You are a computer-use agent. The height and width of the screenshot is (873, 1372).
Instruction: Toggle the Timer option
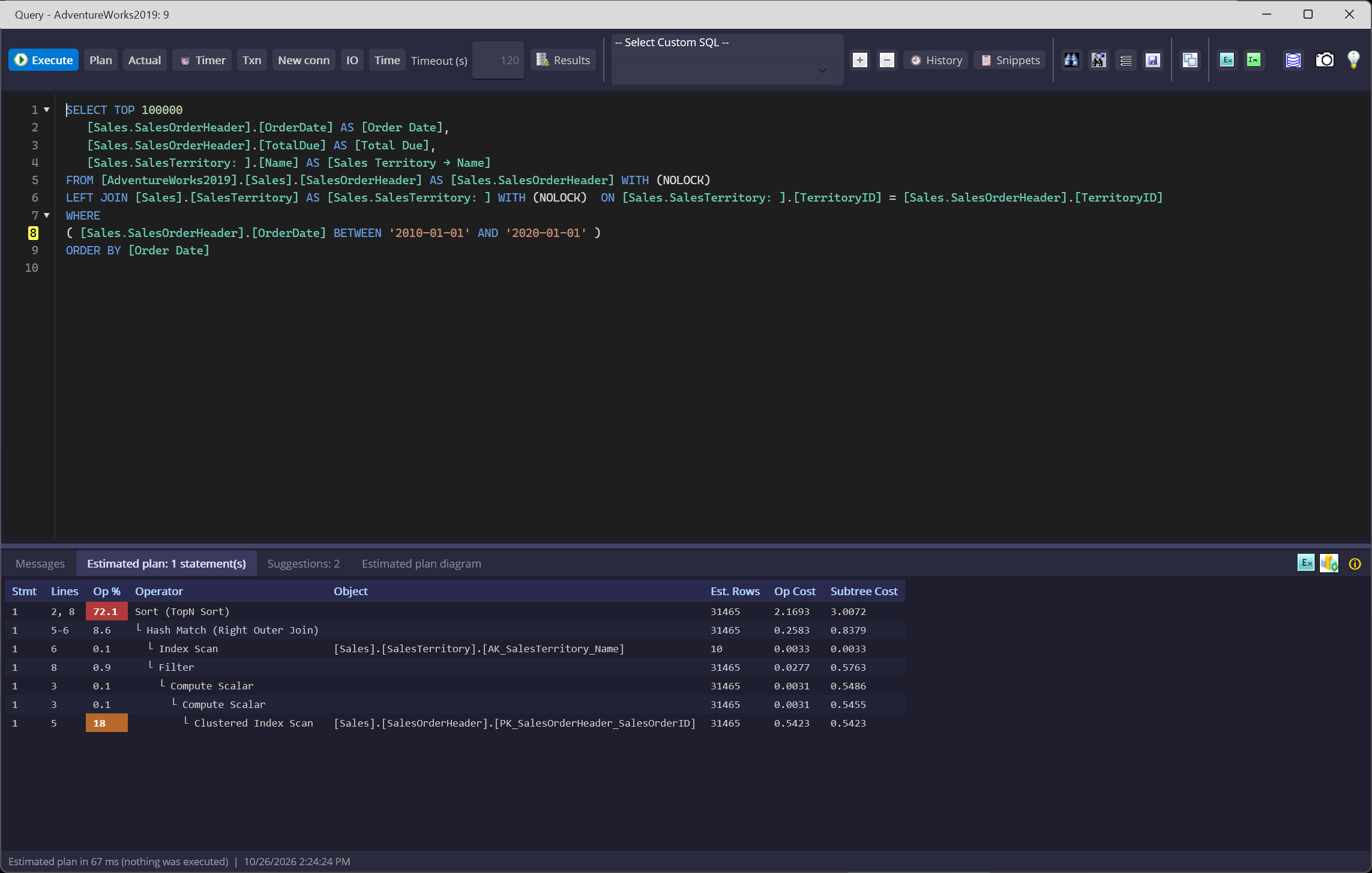click(x=202, y=60)
